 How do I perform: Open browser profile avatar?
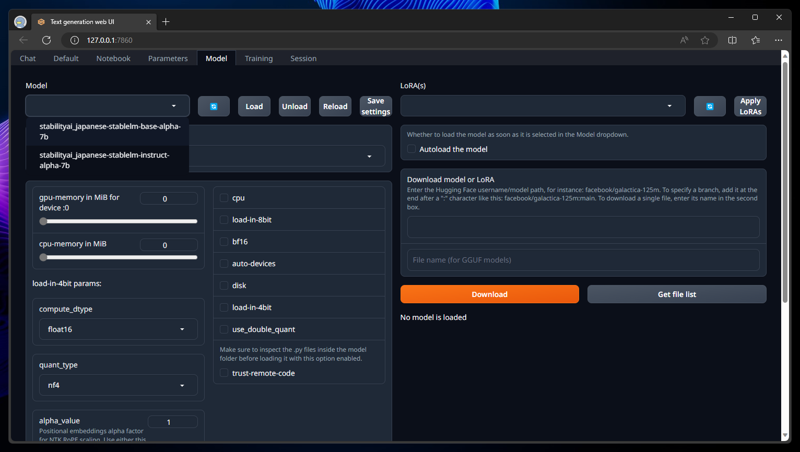(x=20, y=22)
